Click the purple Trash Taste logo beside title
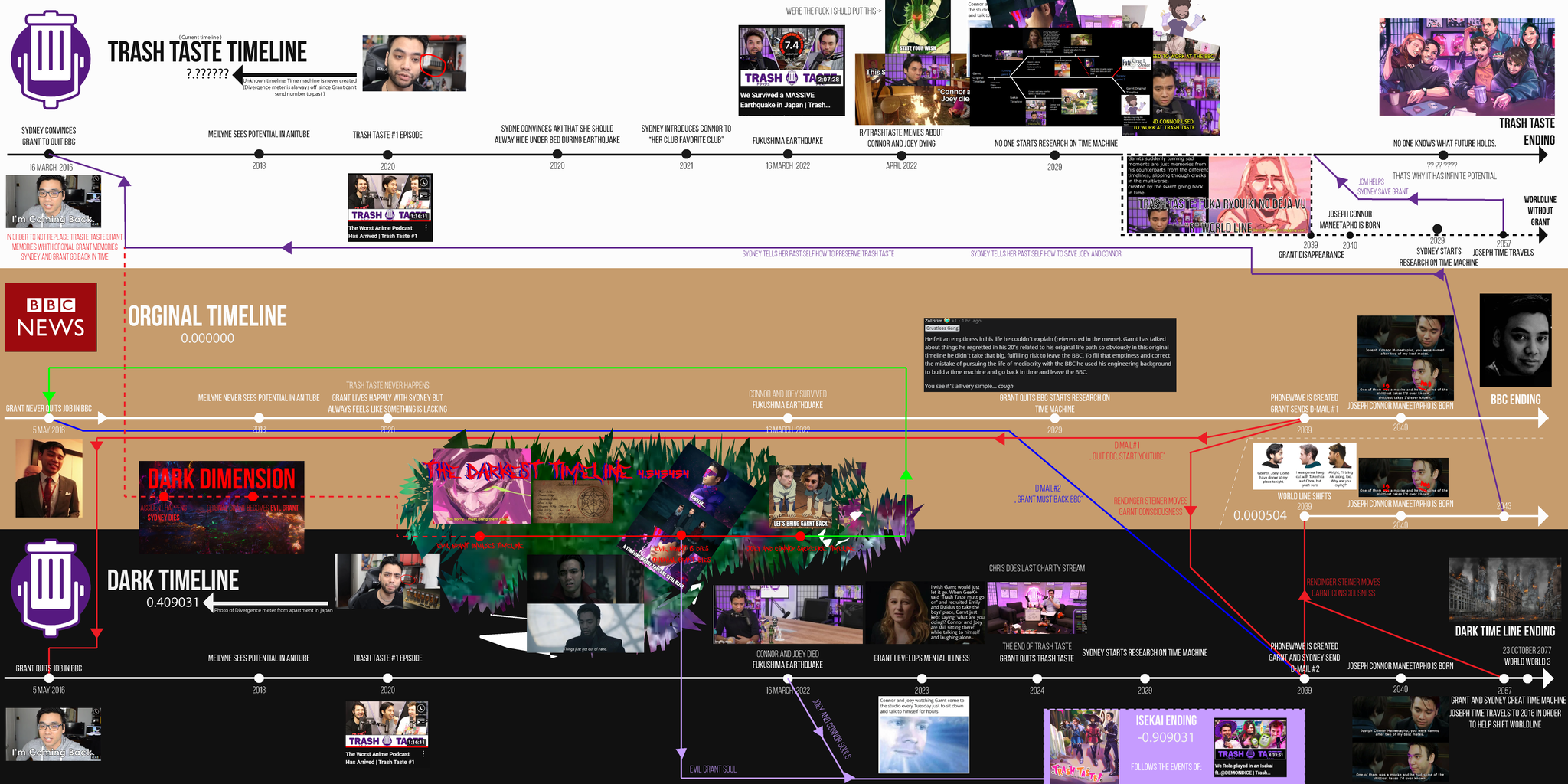This screenshot has height=784, width=1568. (51, 59)
